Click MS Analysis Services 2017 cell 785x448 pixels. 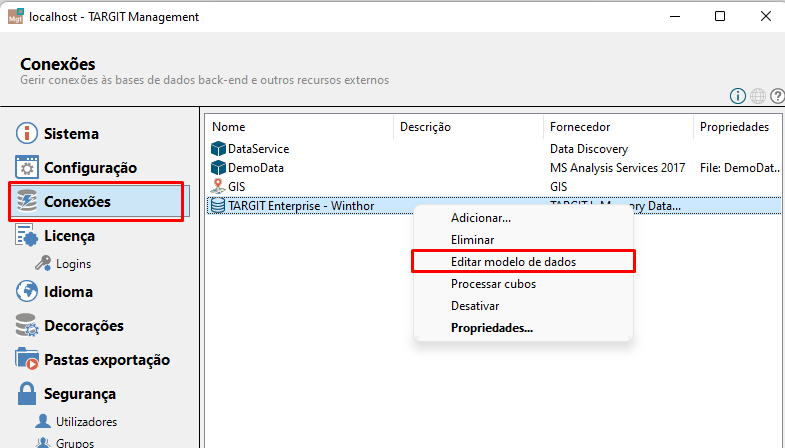[617, 168]
